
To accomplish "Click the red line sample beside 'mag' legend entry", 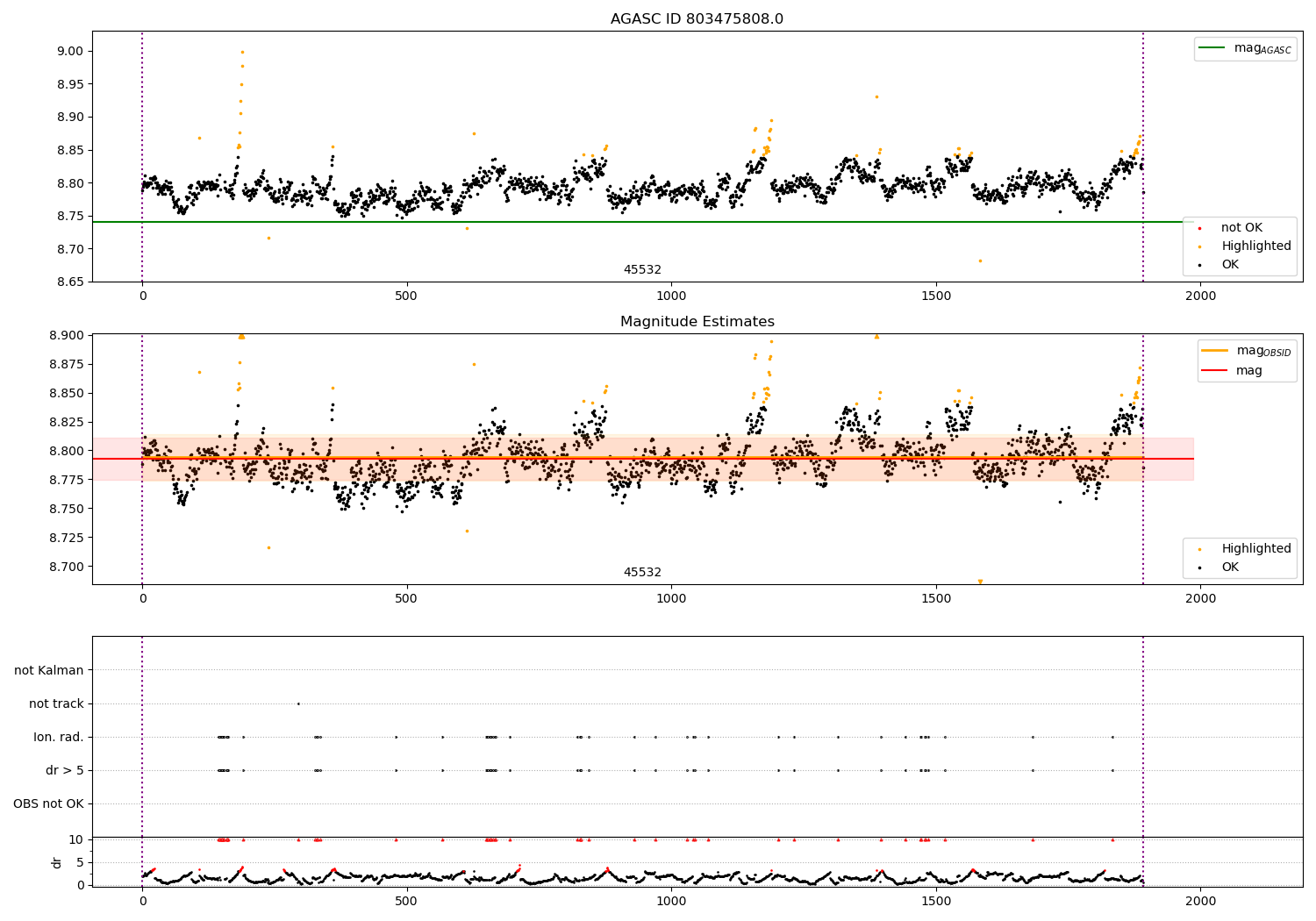I will coord(1215,371).
